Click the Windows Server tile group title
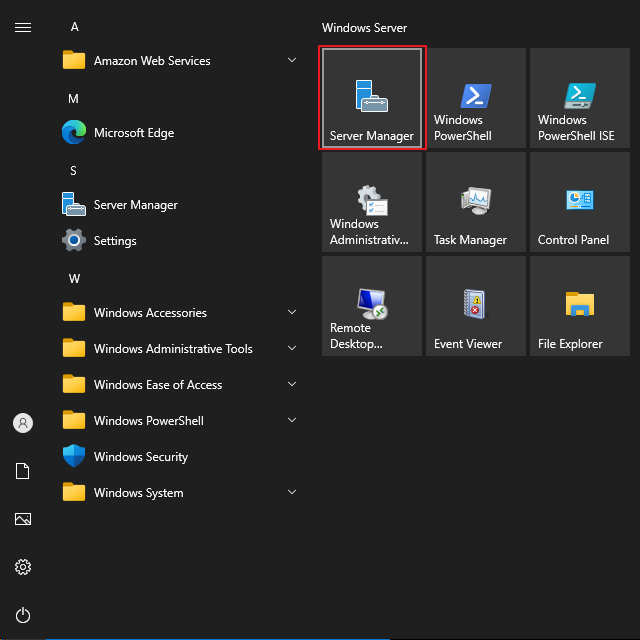 [x=364, y=28]
